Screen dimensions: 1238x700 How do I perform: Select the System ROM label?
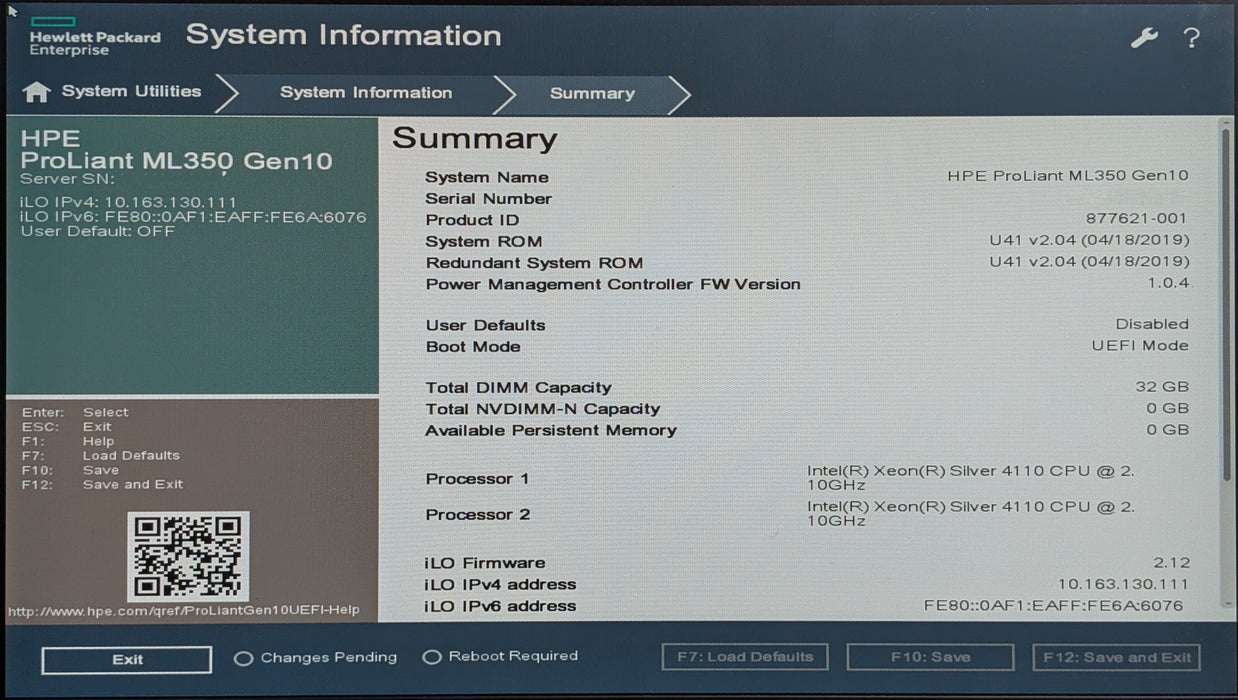point(484,241)
